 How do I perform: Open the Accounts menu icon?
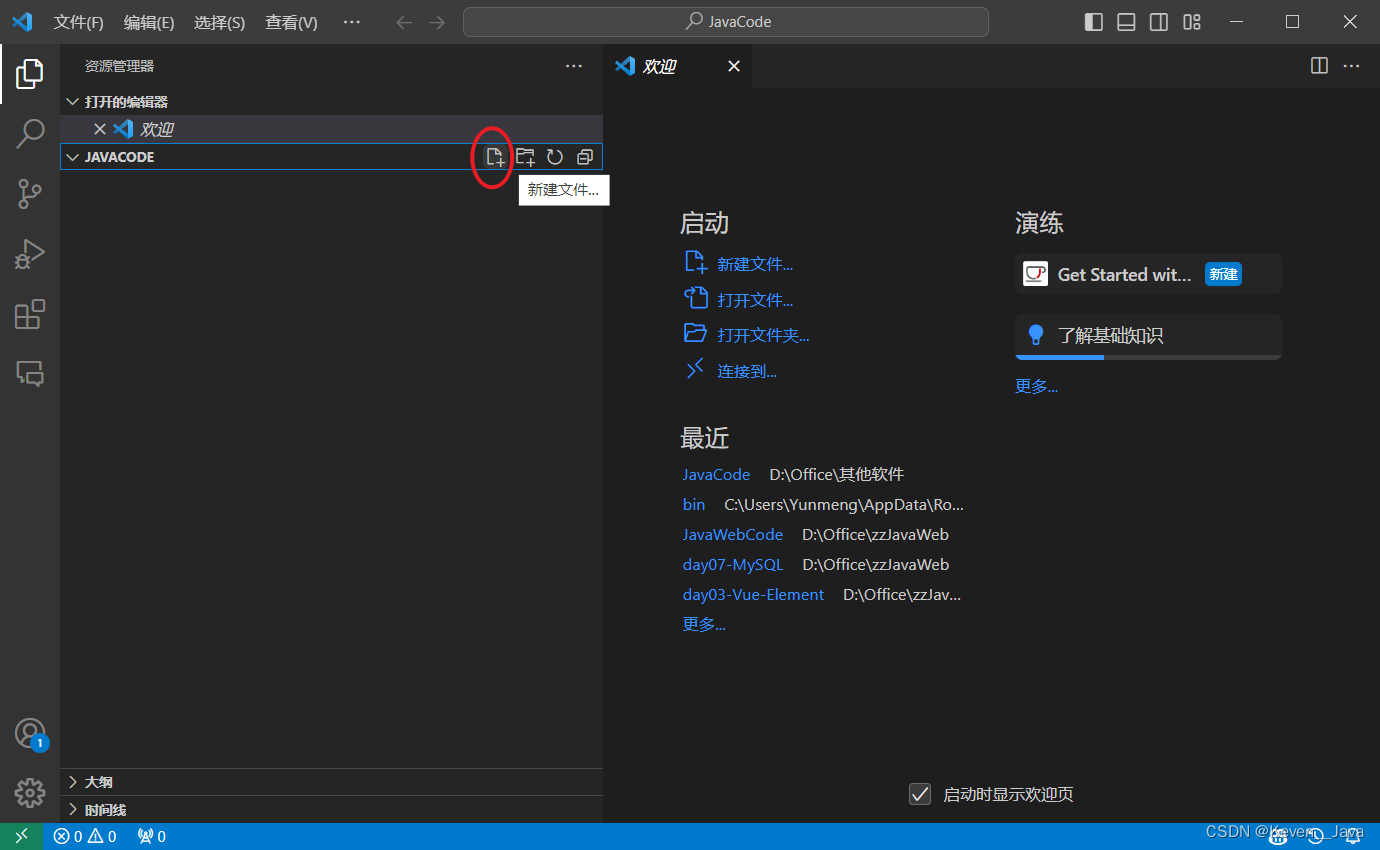(x=30, y=734)
